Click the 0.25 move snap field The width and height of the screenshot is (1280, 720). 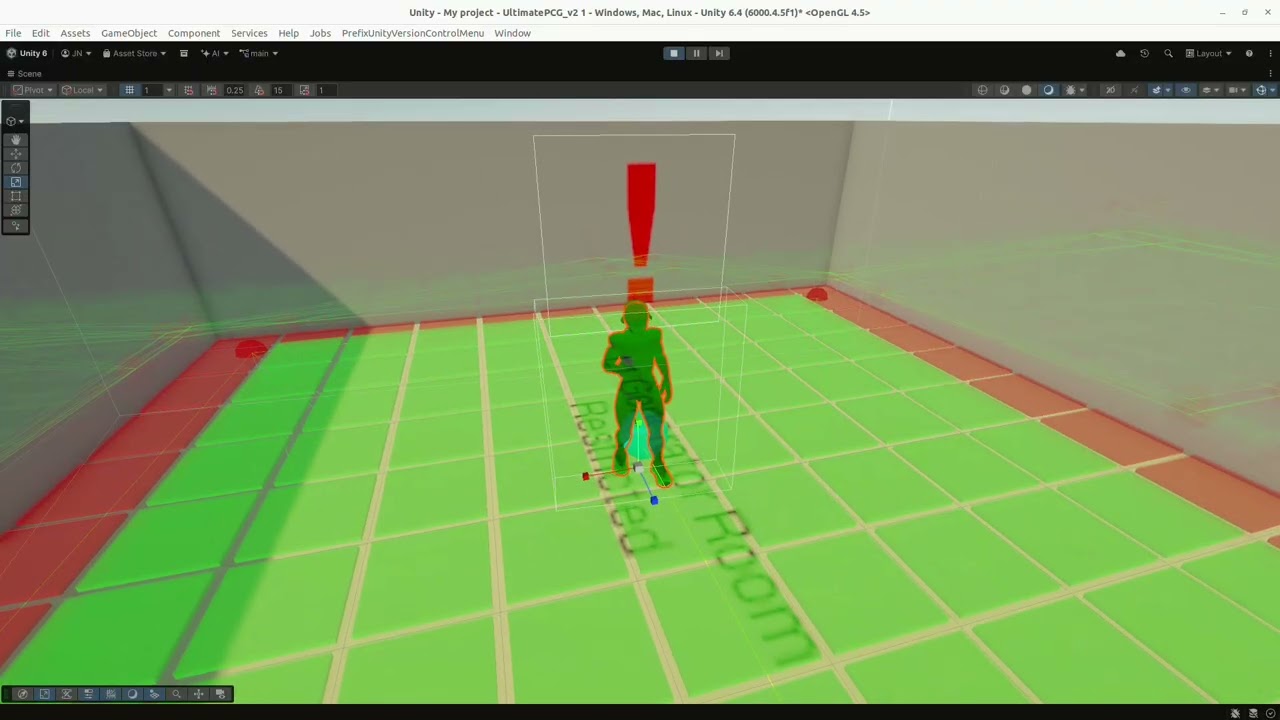pos(234,90)
